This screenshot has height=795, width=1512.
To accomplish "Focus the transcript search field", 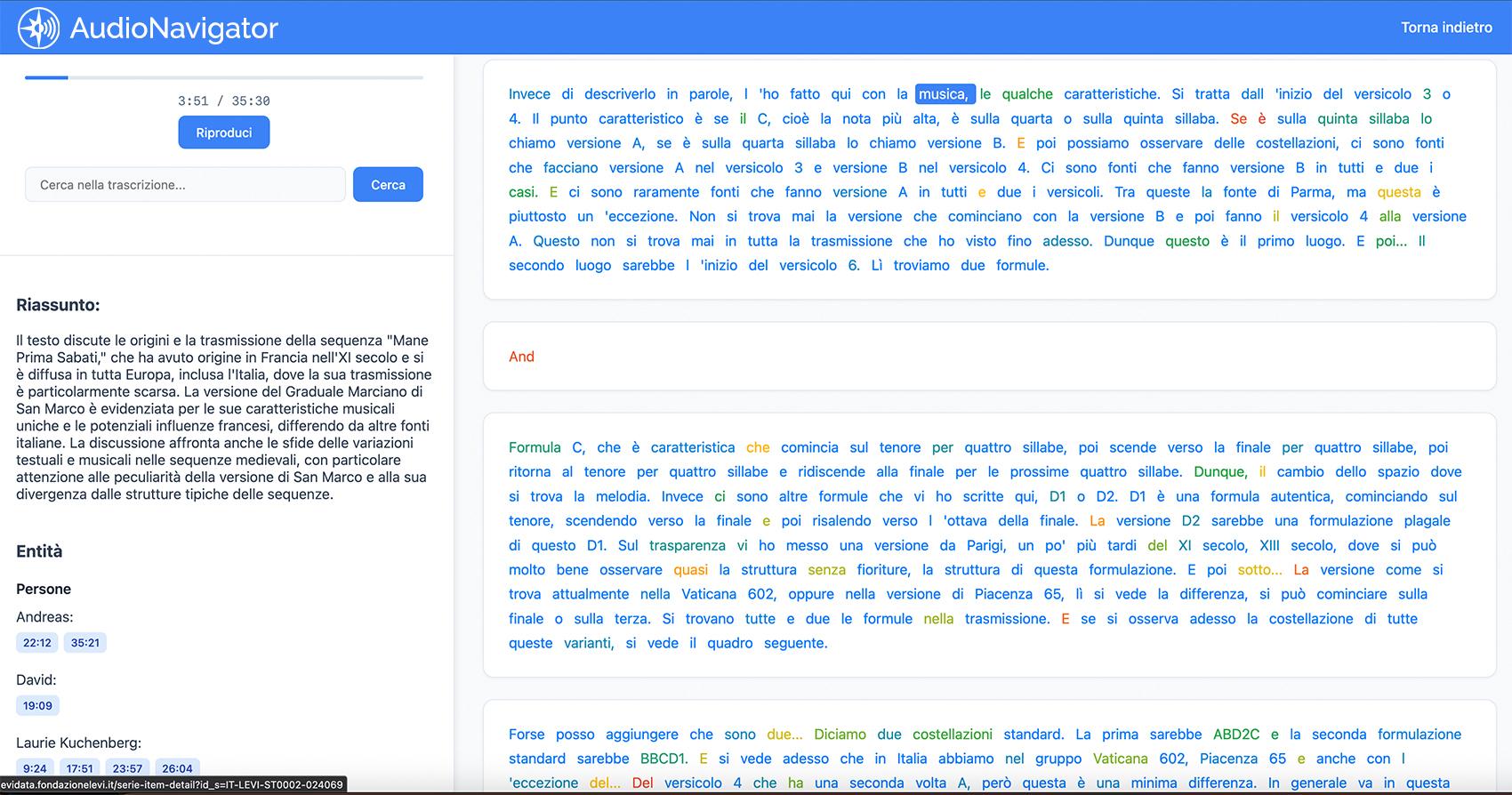I will pyautogui.click(x=185, y=185).
